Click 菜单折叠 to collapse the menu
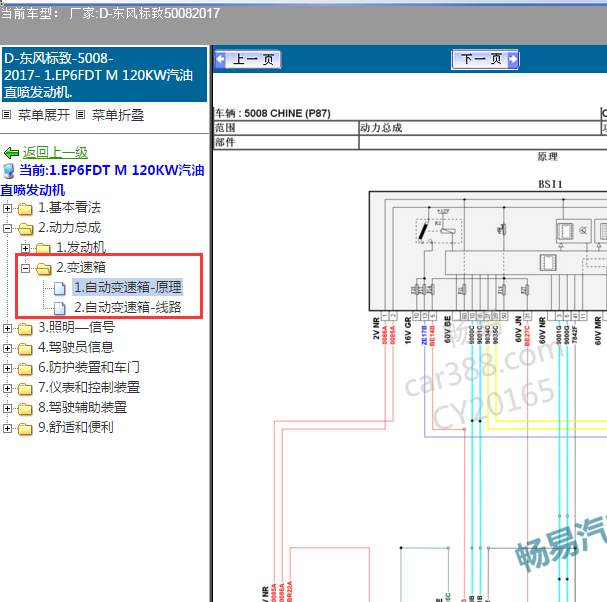Image resolution: width=607 pixels, height=602 pixels. [x=118, y=115]
